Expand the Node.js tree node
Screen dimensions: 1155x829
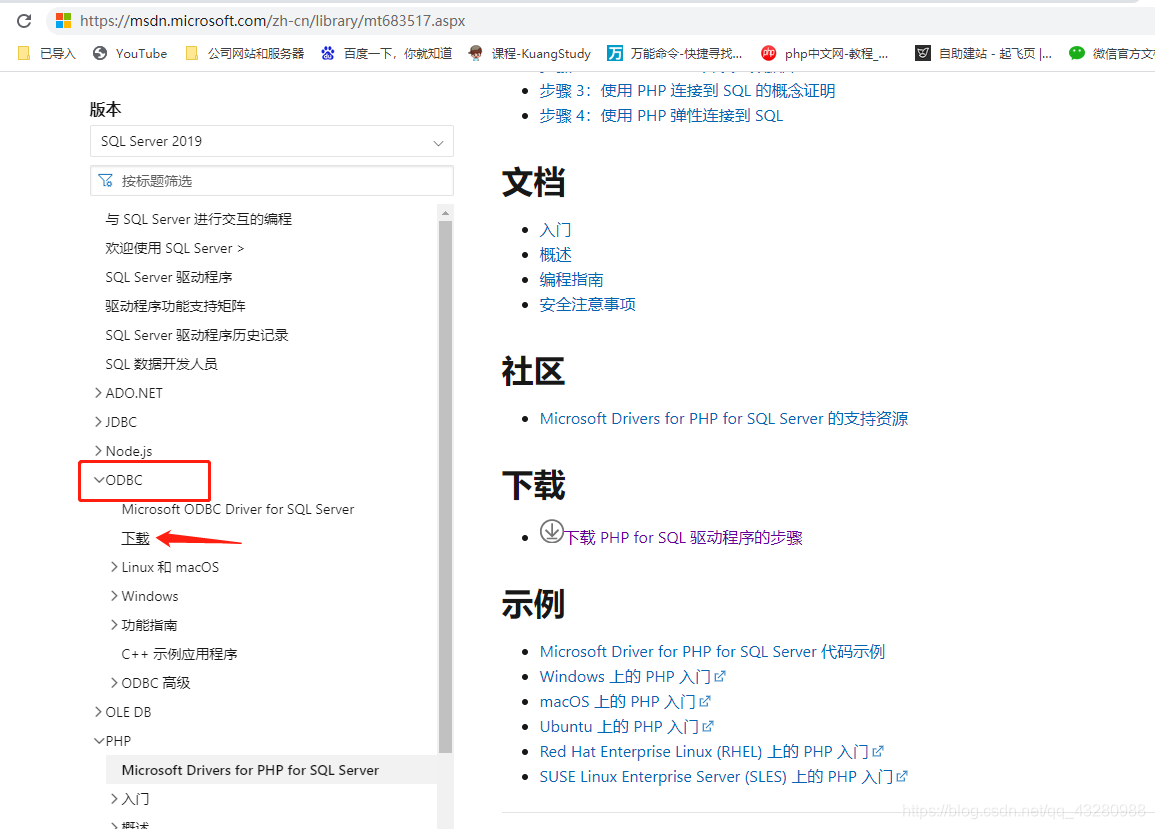pos(98,450)
